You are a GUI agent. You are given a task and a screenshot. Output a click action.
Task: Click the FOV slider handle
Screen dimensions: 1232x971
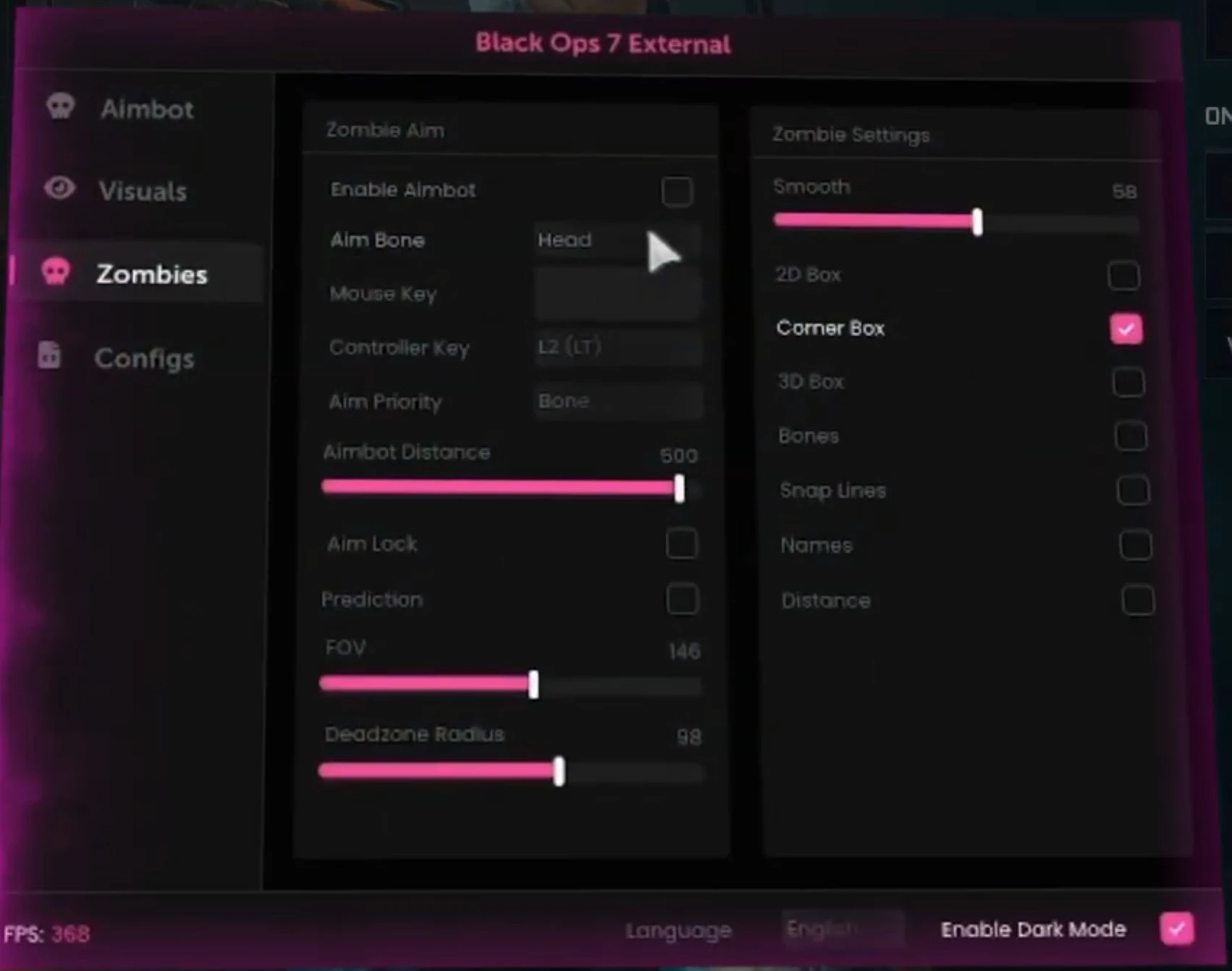coord(533,684)
